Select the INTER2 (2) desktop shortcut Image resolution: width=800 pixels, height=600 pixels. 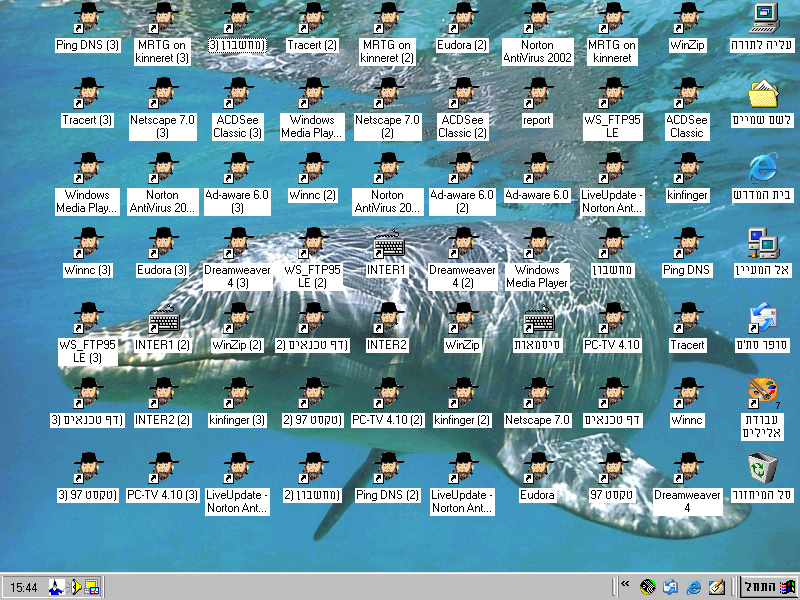(162, 402)
